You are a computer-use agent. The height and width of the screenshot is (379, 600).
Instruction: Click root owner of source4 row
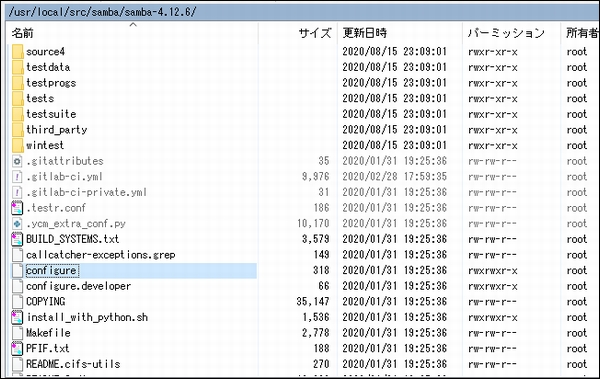(577, 52)
